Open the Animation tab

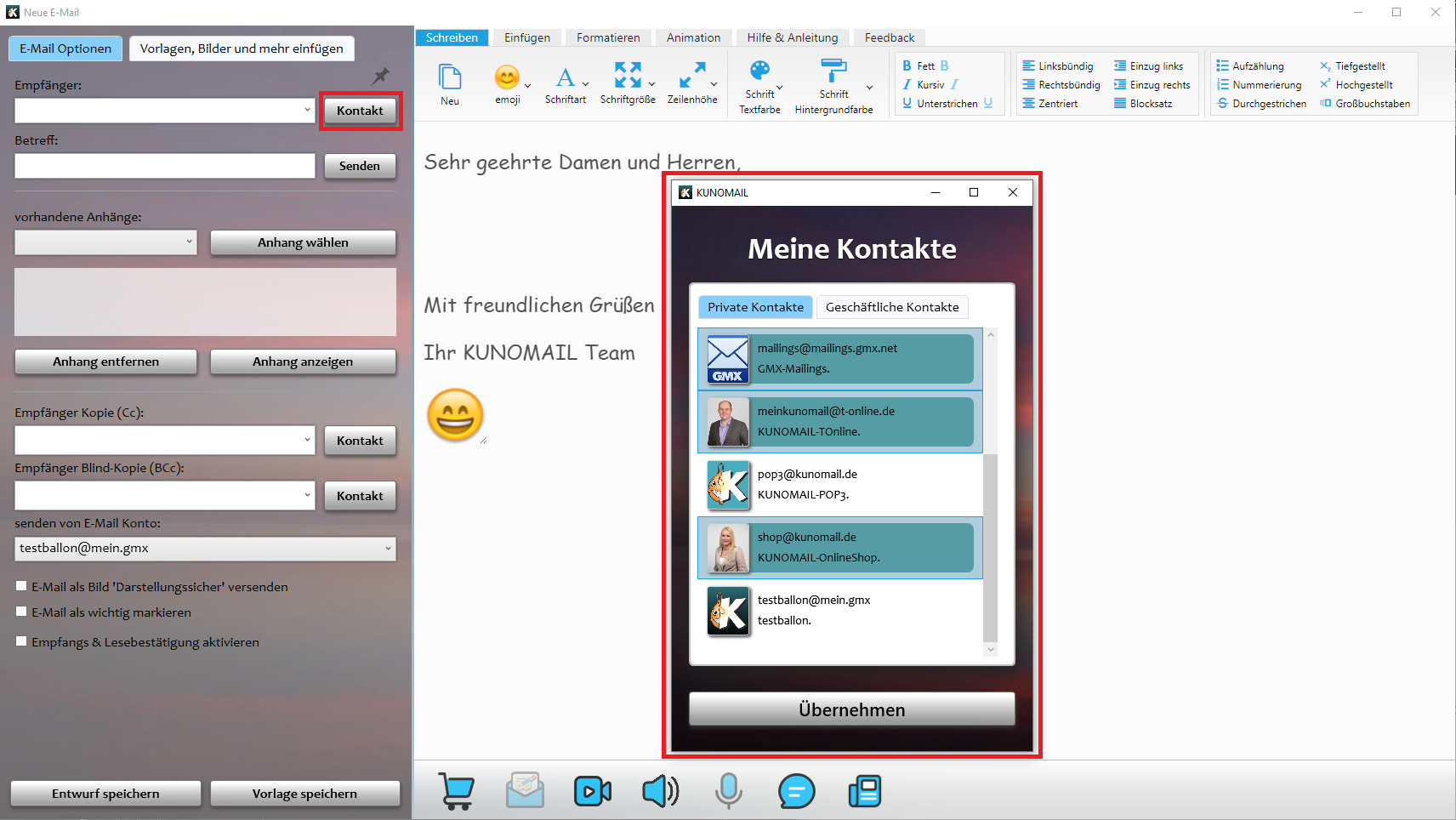693,37
